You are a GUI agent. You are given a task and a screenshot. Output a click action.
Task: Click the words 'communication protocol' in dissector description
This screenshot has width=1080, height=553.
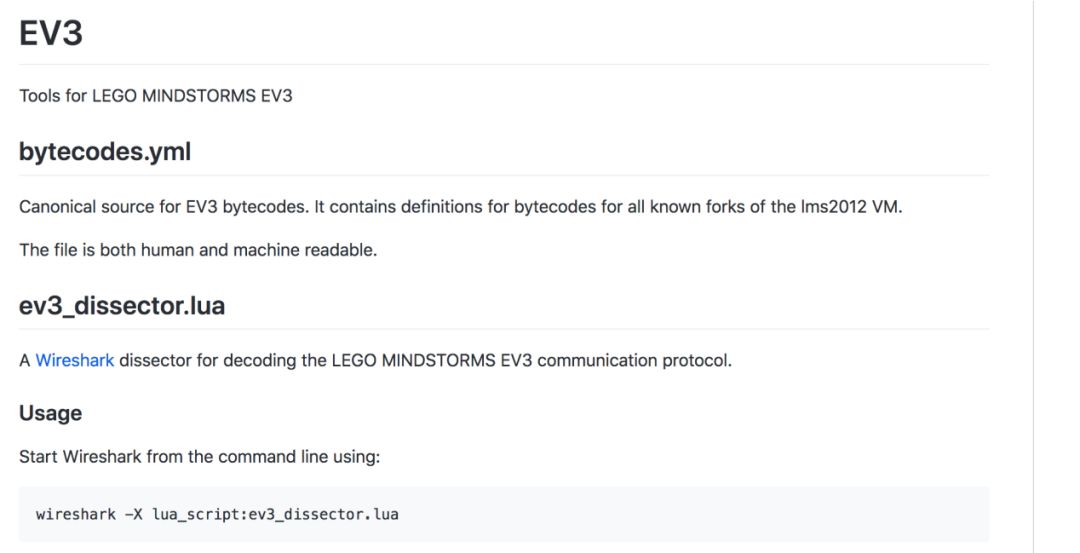point(634,360)
